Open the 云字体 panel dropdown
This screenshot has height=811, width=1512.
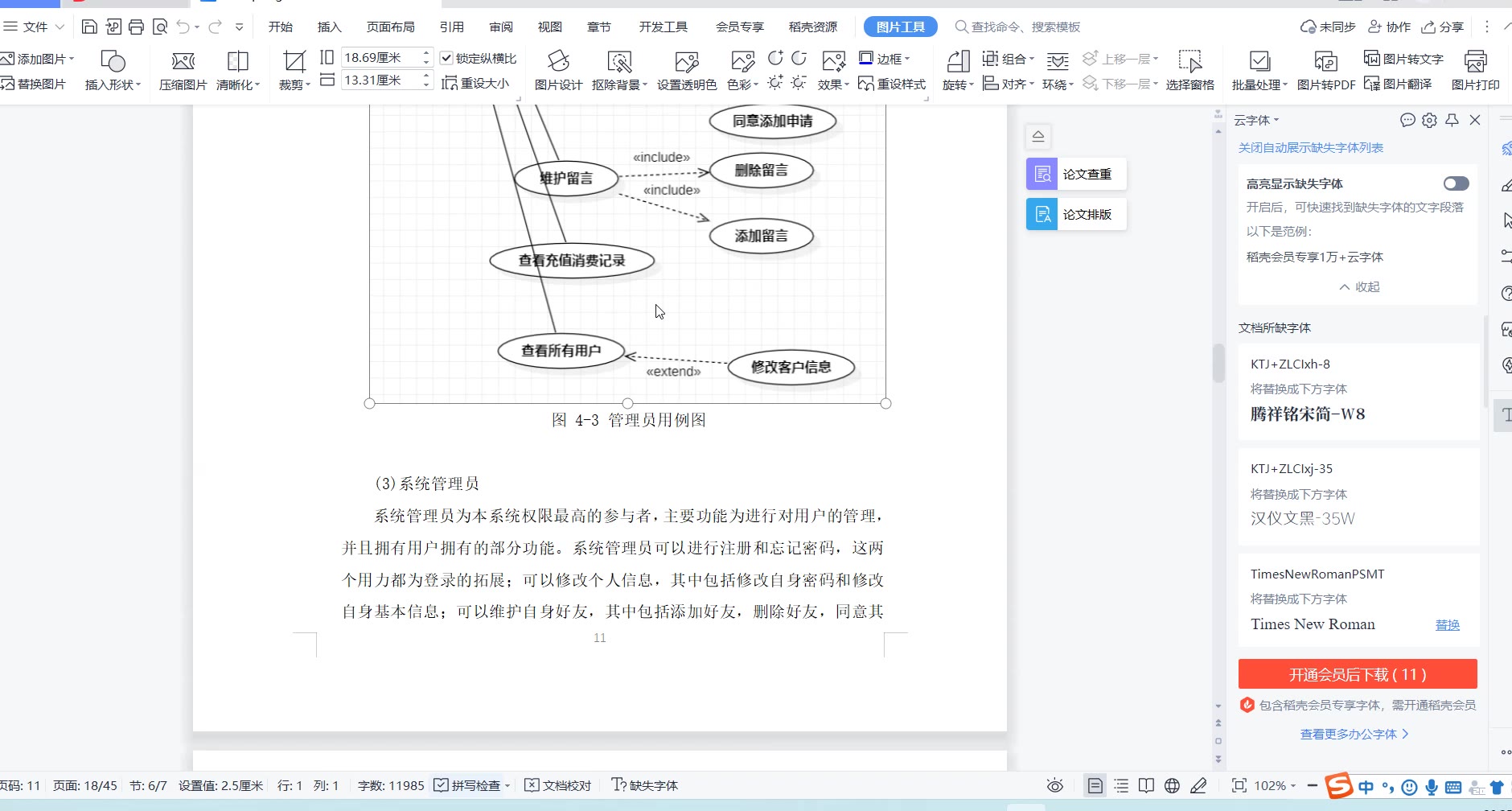[1256, 121]
